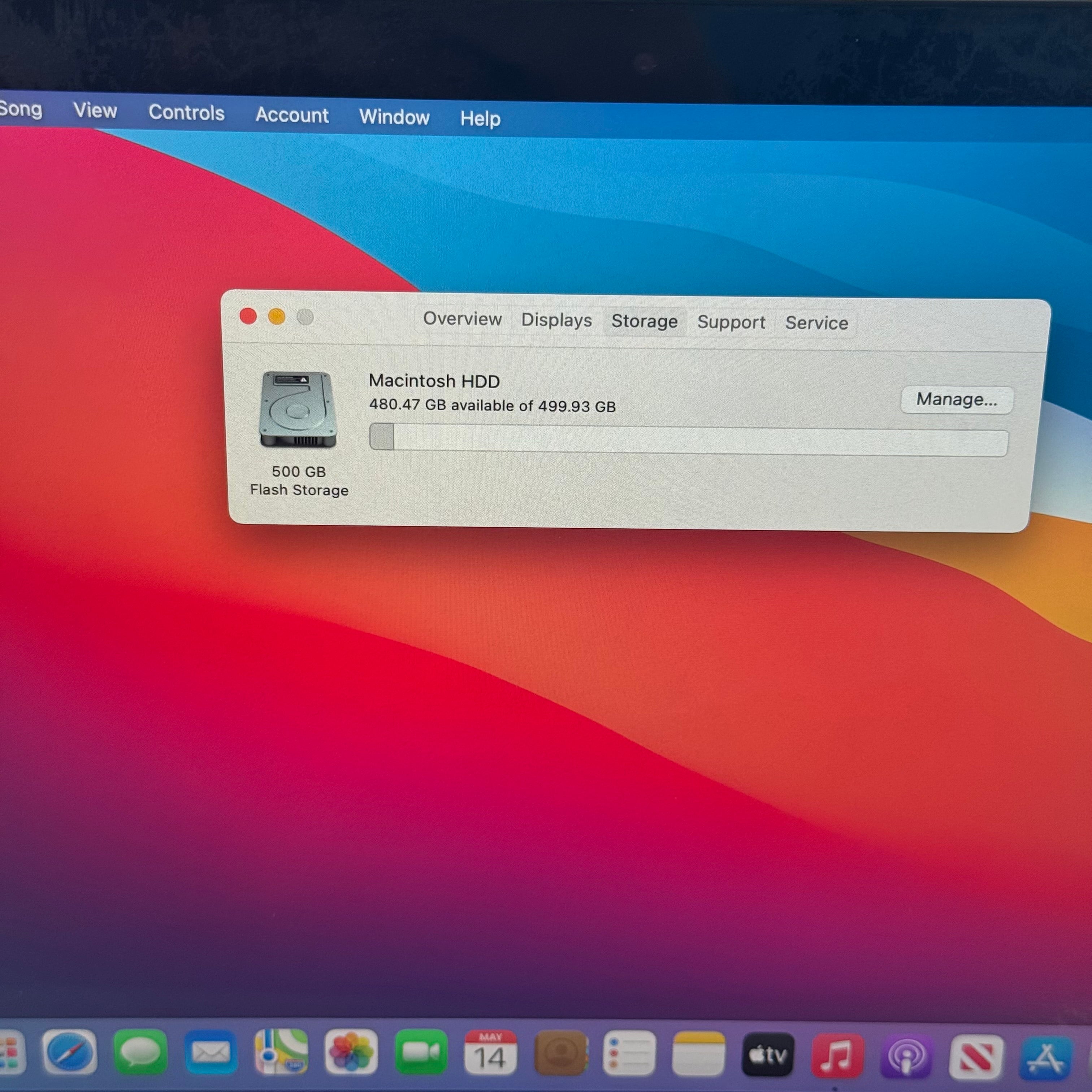Close the About This Mac window
The width and height of the screenshot is (1092, 1092).
248,316
